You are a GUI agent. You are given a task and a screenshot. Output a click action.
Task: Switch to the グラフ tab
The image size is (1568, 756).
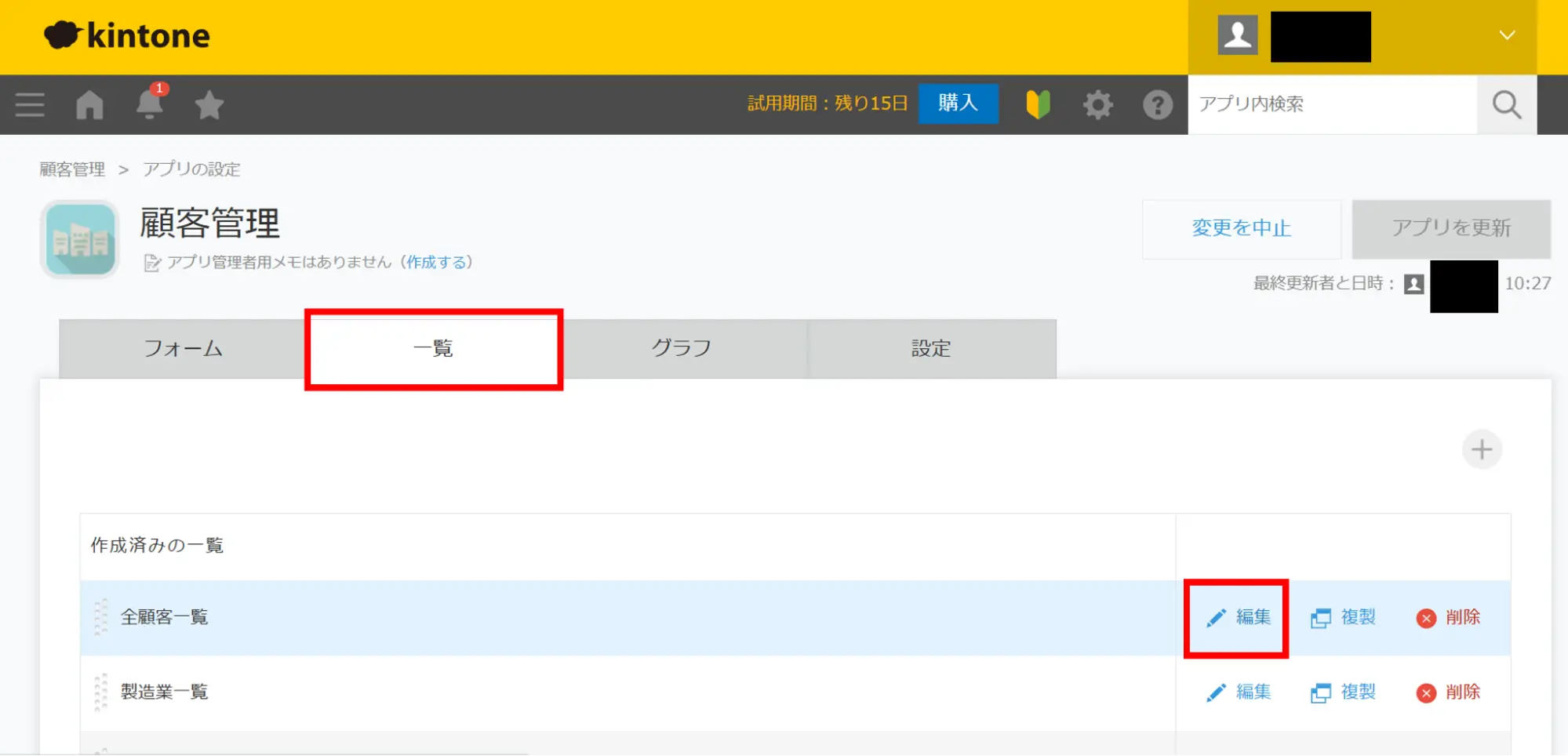click(x=682, y=348)
